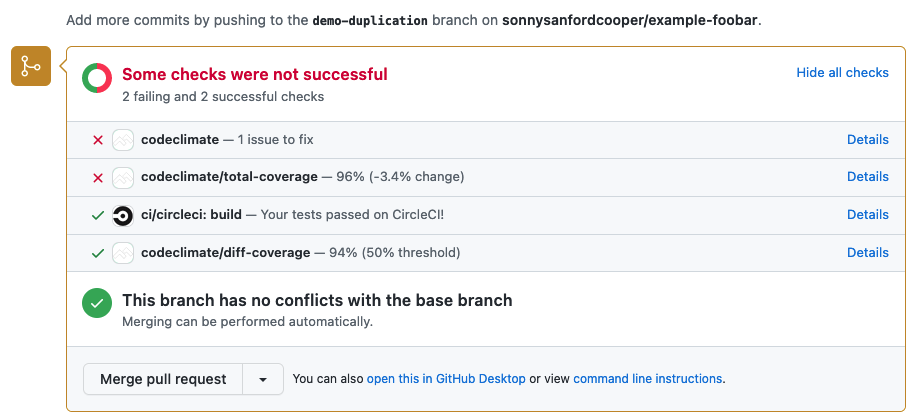Click the green checkmark beside diff-coverage

(x=98, y=253)
